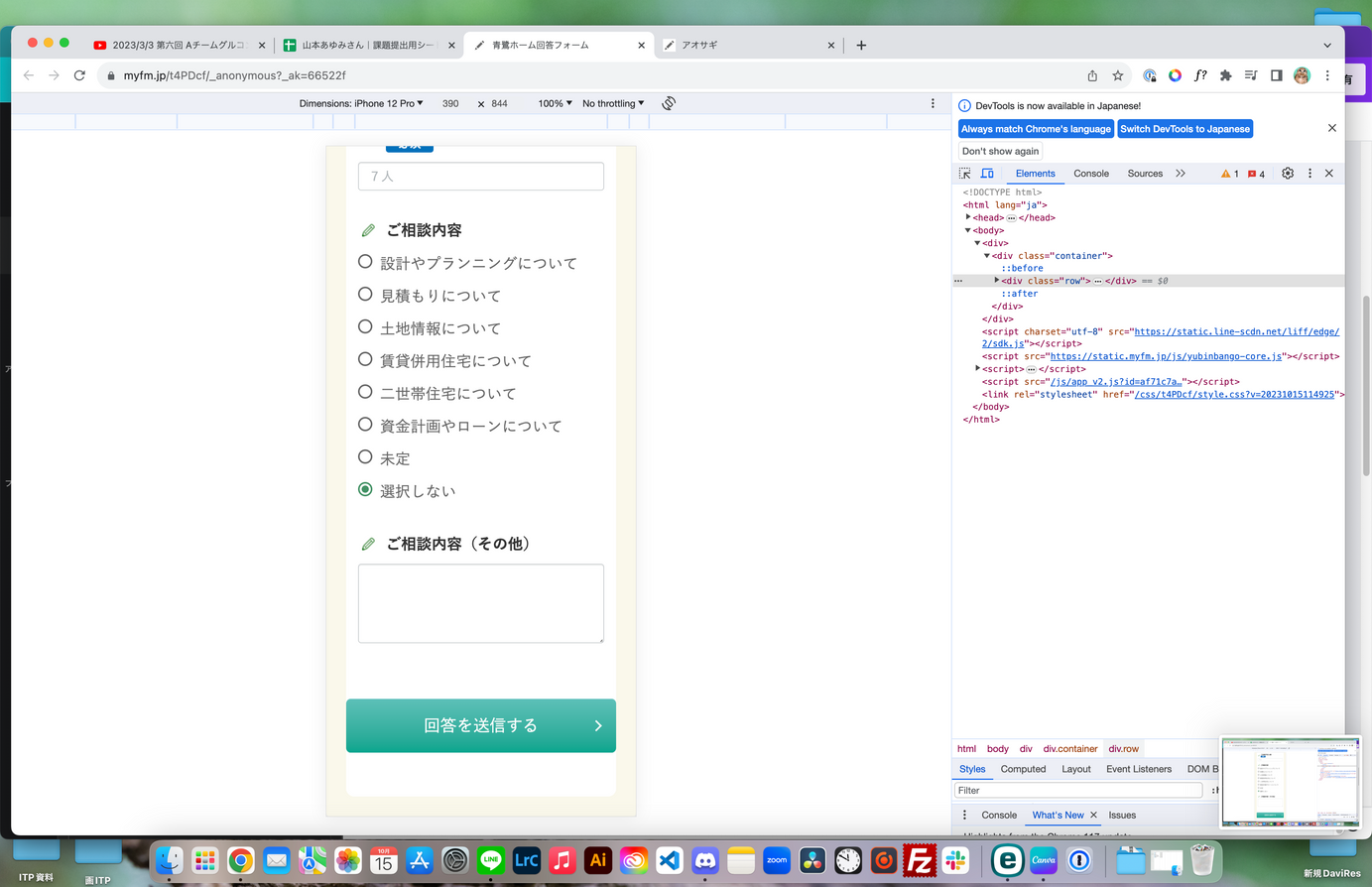
Task: Select the 土地情報について radio option
Action: point(365,327)
